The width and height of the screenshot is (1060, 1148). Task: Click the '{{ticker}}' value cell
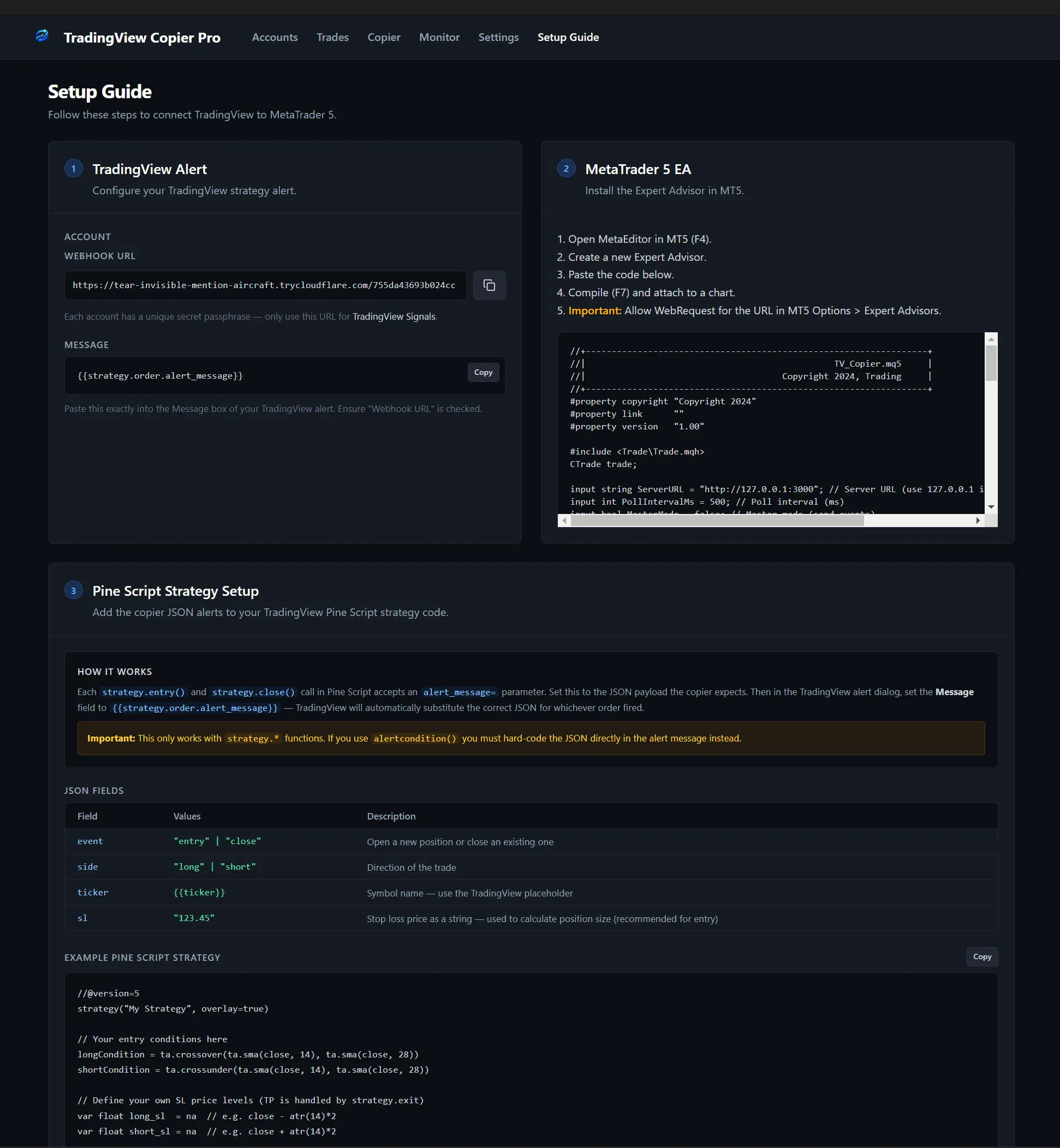coord(199,892)
